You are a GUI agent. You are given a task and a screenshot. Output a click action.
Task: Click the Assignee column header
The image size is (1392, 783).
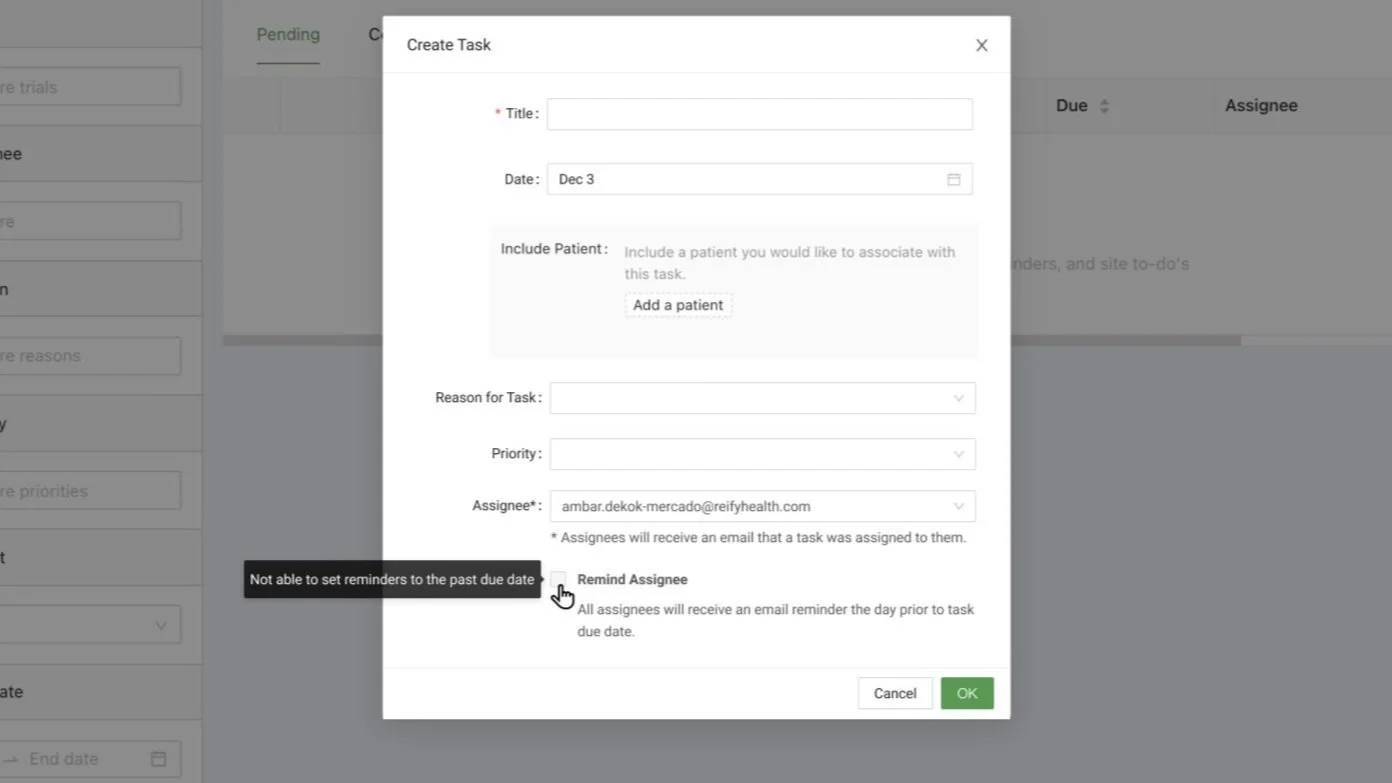[x=1261, y=105]
